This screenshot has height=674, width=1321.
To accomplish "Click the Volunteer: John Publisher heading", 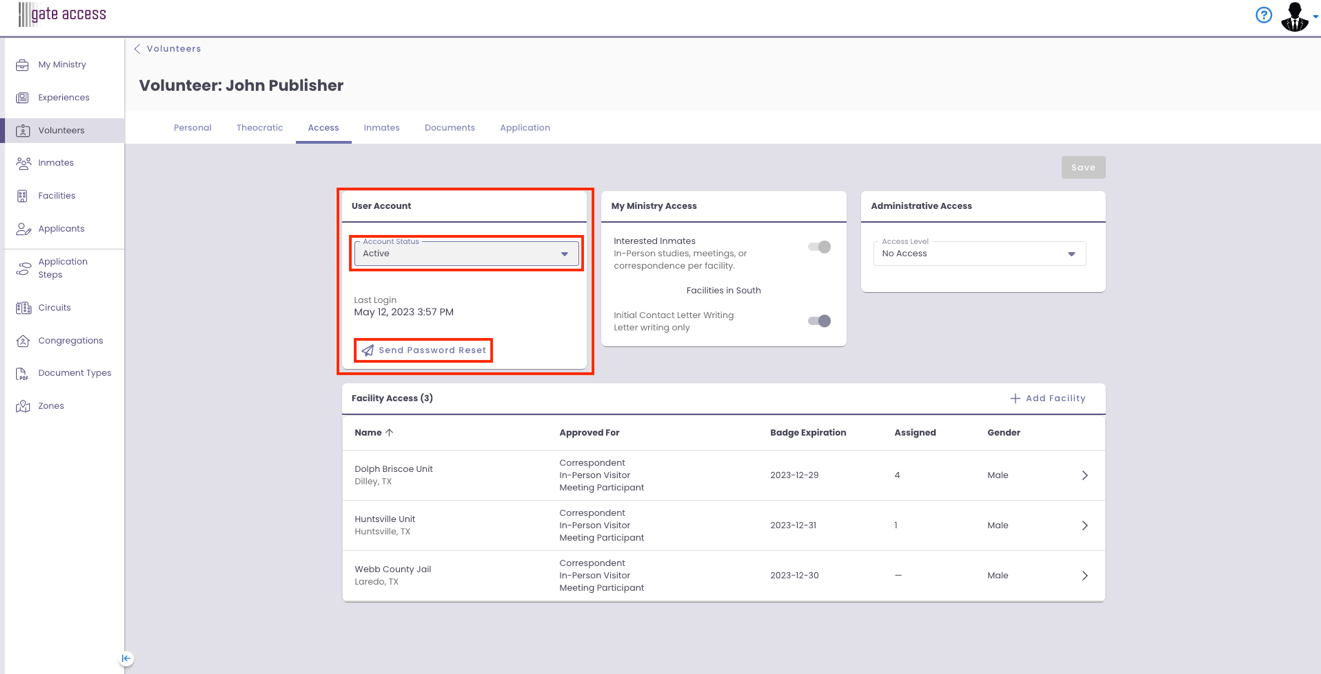I will pos(241,86).
